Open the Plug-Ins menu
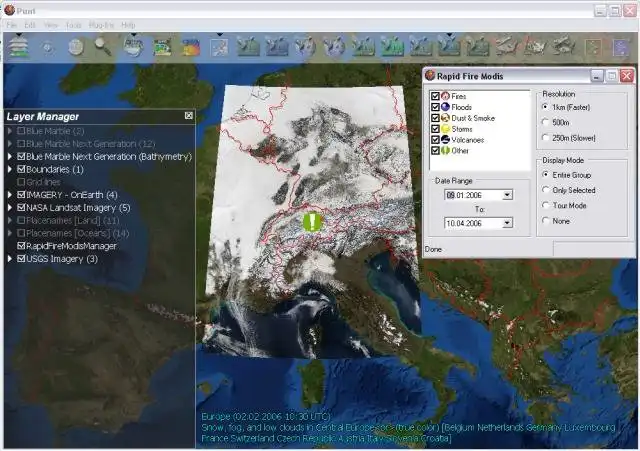 [x=101, y=25]
